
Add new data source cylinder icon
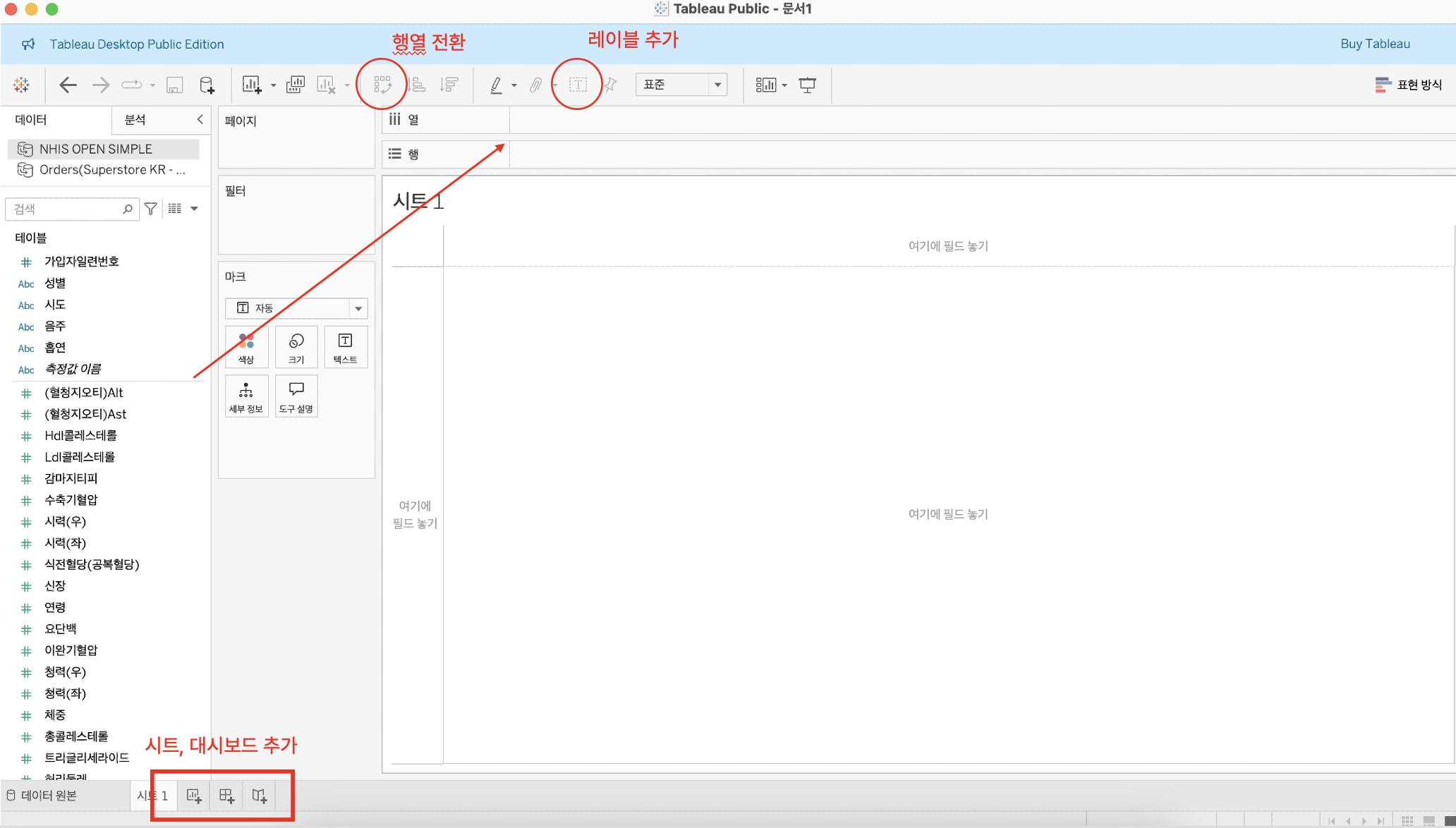(207, 85)
